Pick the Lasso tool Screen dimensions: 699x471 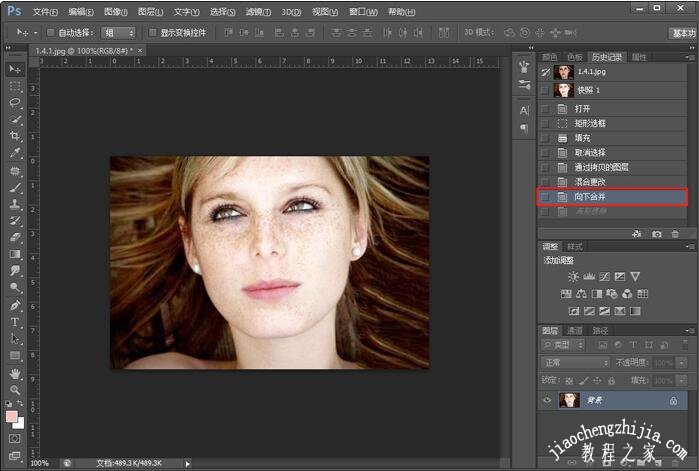15,101
